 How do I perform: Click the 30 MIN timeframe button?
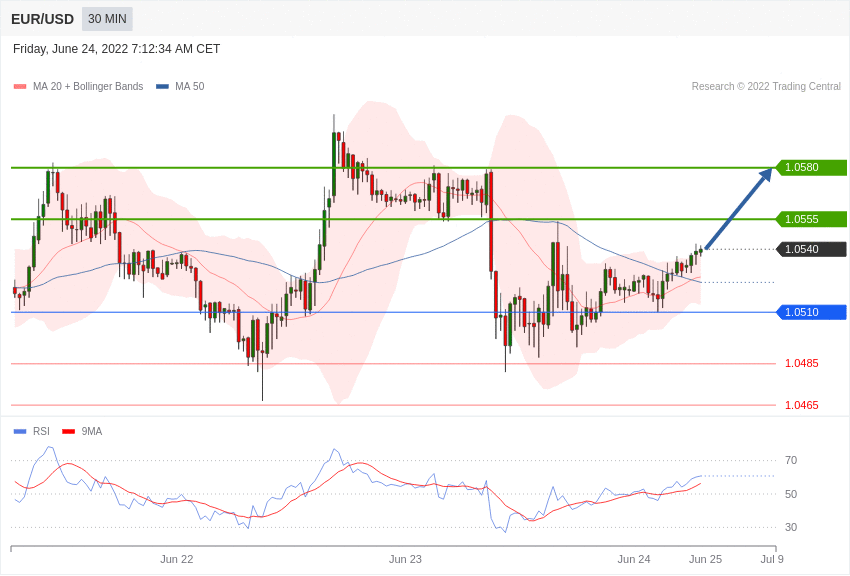pos(107,19)
